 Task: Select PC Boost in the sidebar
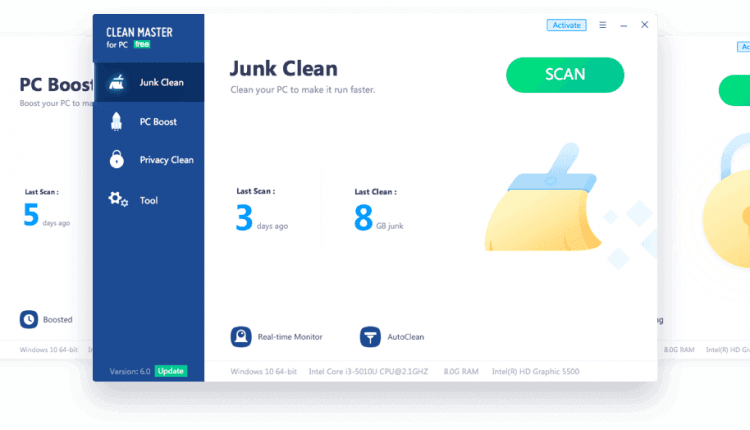coord(149,121)
